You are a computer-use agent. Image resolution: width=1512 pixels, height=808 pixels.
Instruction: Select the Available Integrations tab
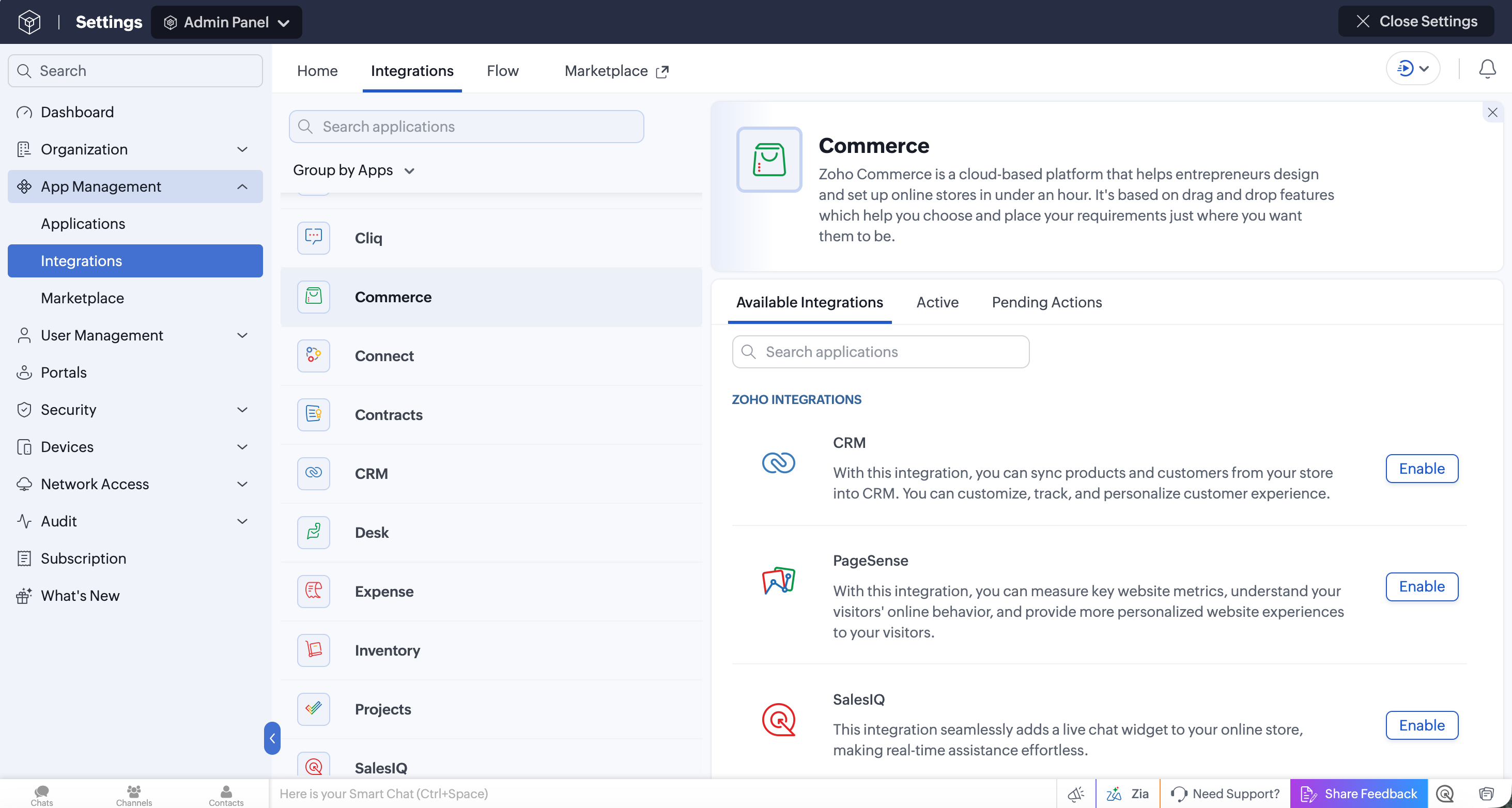pyautogui.click(x=809, y=302)
